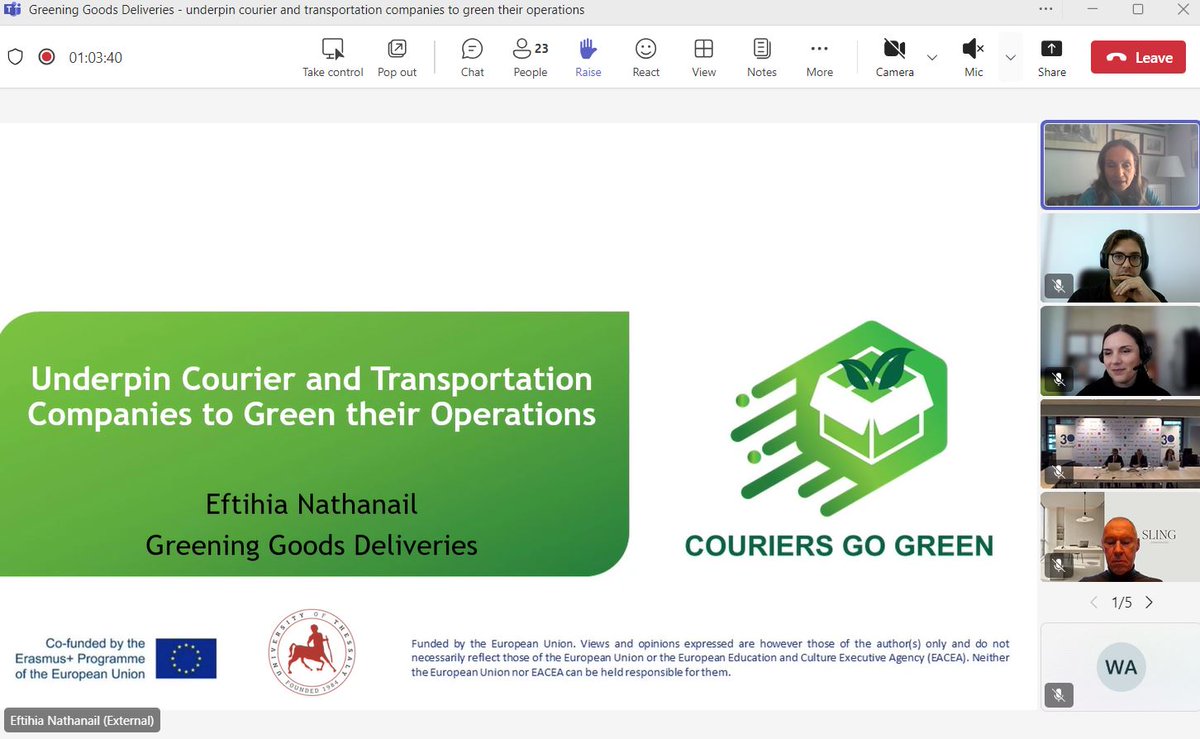
Task: Maximize the Teams meeting window
Action: [1137, 9]
